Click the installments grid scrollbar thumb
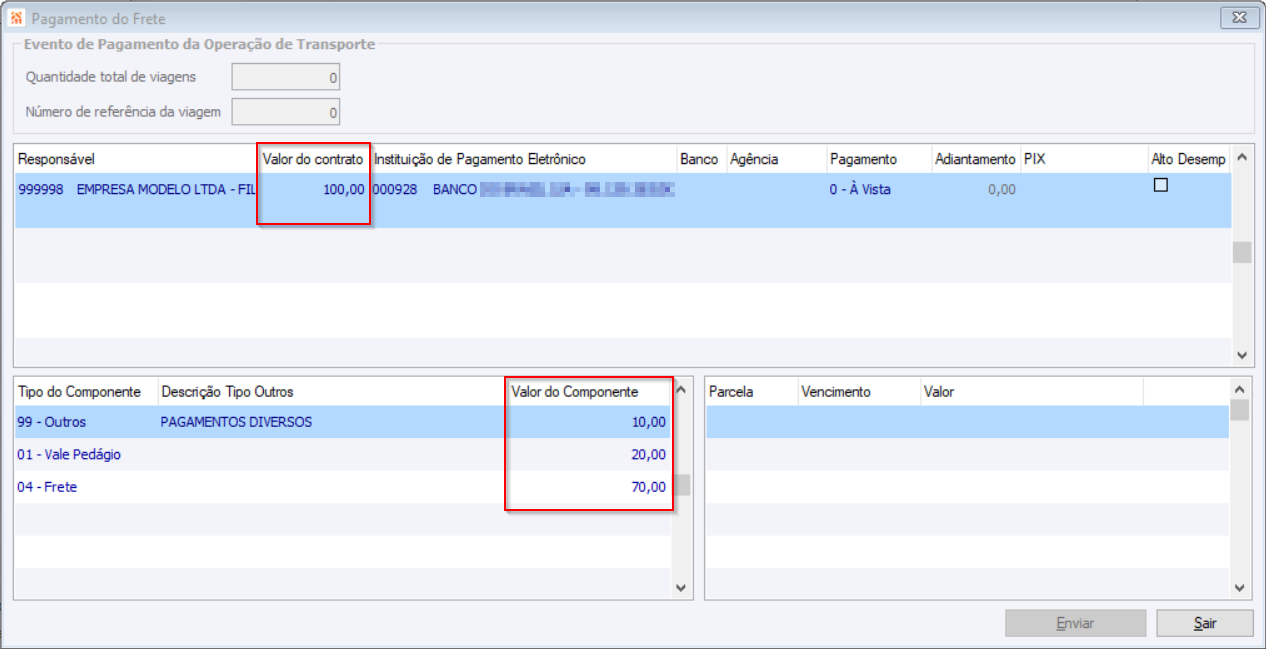 1240,410
